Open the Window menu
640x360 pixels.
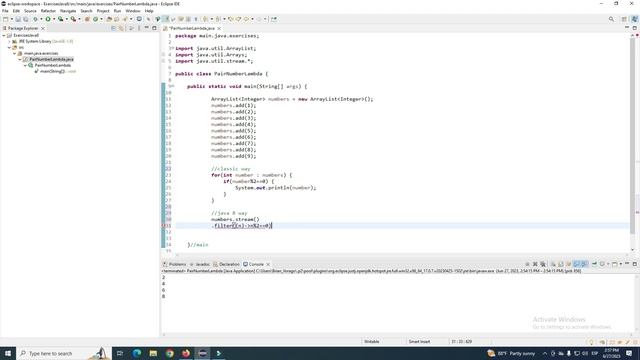tap(133, 11)
